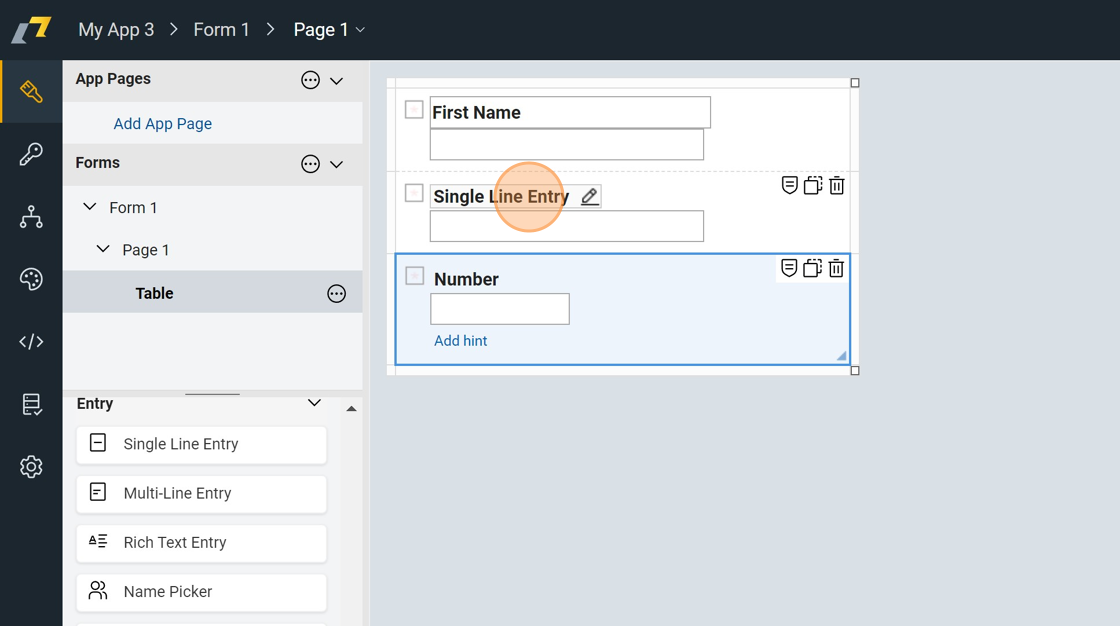
Task: Tick the checkbox next to First Name
Action: (x=414, y=110)
